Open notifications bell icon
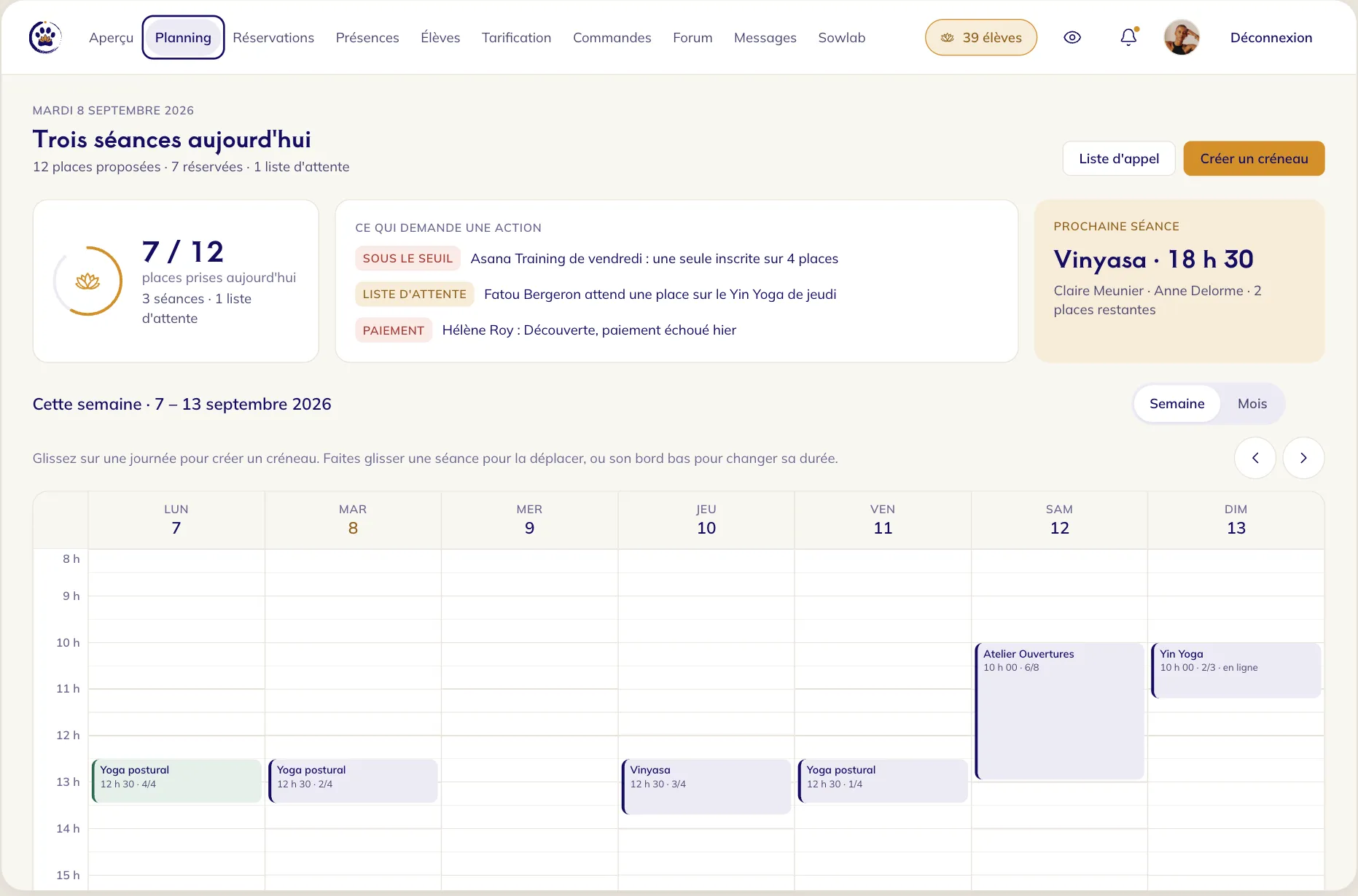Viewport: 1358px width, 896px height. [x=1128, y=37]
